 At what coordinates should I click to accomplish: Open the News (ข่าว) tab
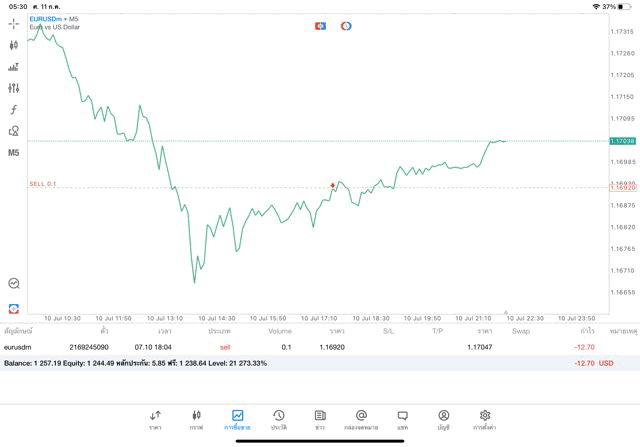[x=320, y=419]
